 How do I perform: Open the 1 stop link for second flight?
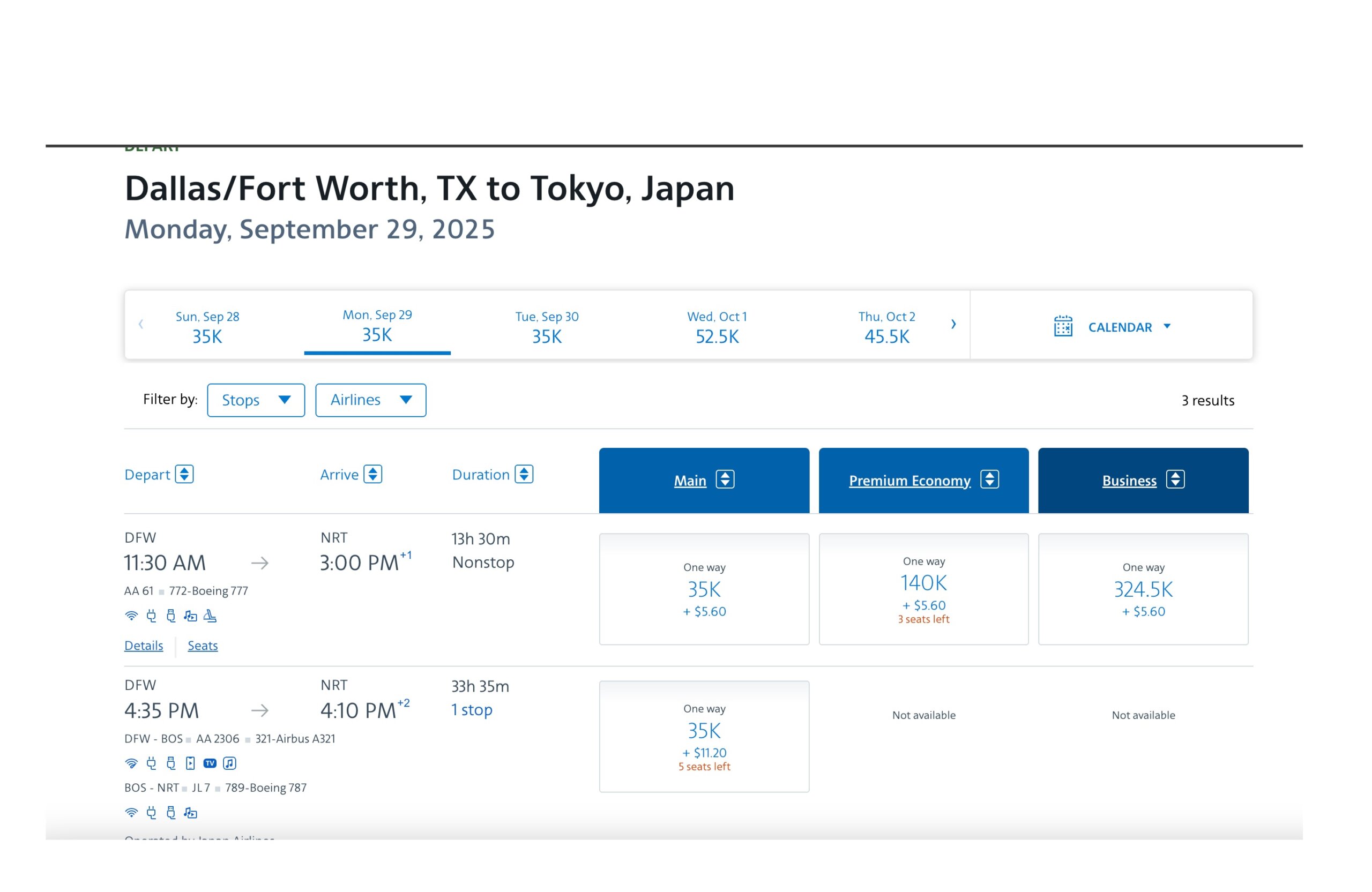click(472, 710)
